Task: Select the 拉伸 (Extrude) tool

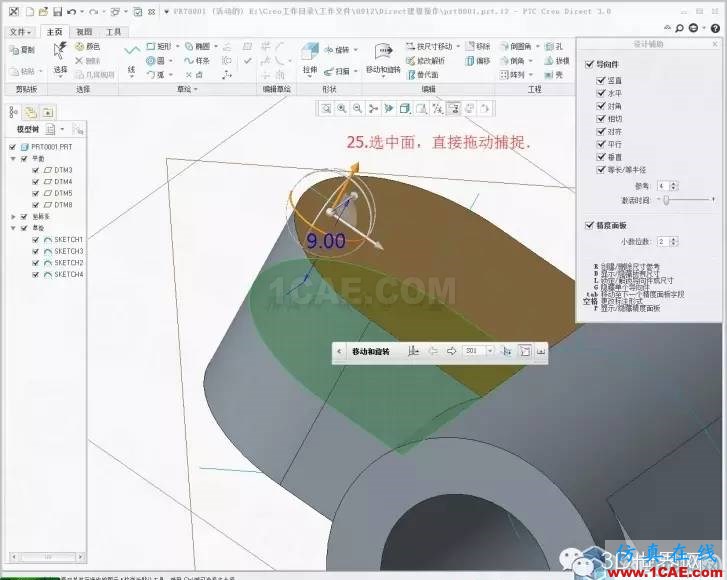Action: (310, 59)
